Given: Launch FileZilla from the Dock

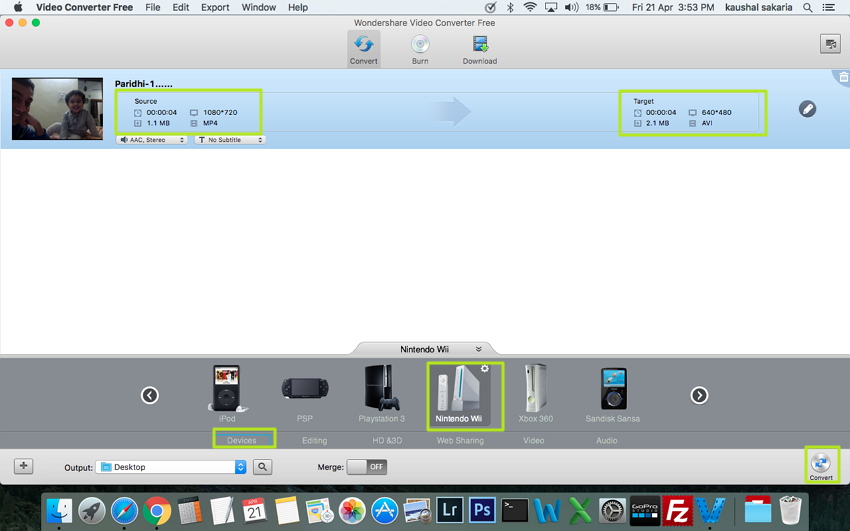Looking at the screenshot, I should tap(678, 510).
